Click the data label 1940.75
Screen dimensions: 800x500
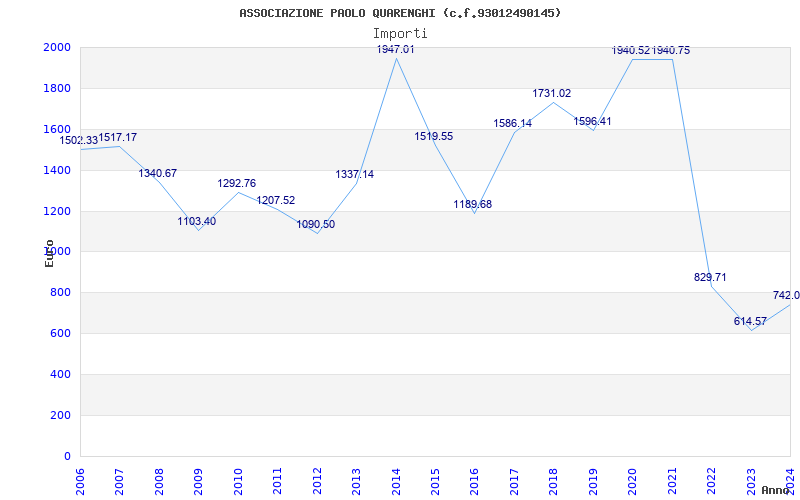671,51
